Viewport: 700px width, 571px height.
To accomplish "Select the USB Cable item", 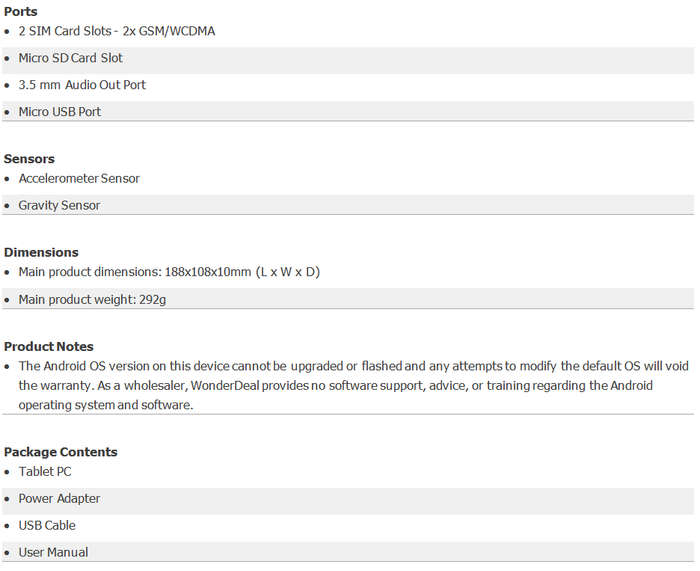I will click(47, 525).
